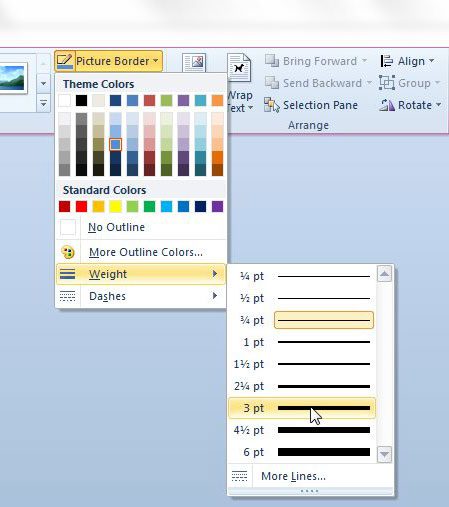The image size is (449, 507).
Task: Go to next row of picture styles
Action: (43, 83)
